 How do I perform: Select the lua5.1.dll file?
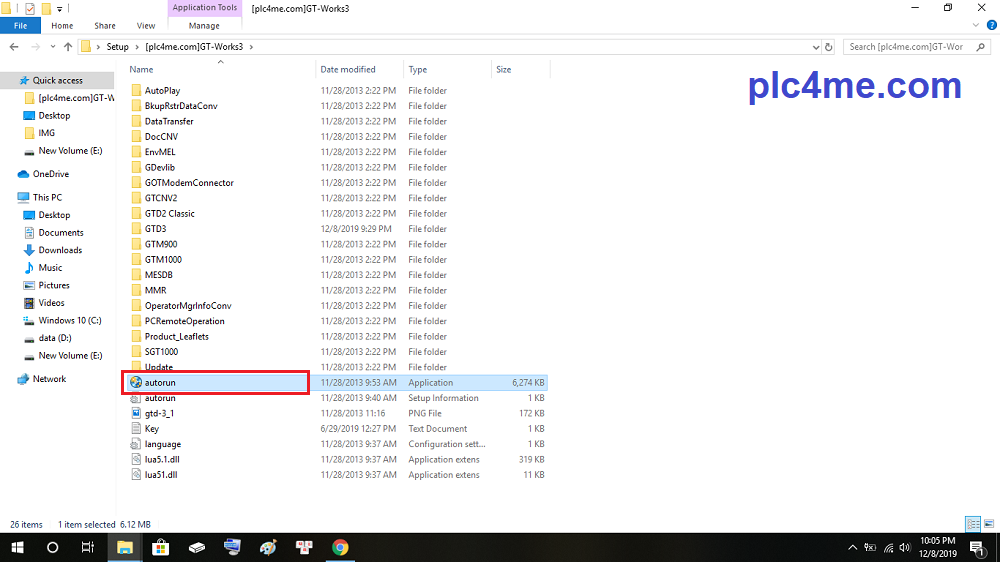click(162, 460)
